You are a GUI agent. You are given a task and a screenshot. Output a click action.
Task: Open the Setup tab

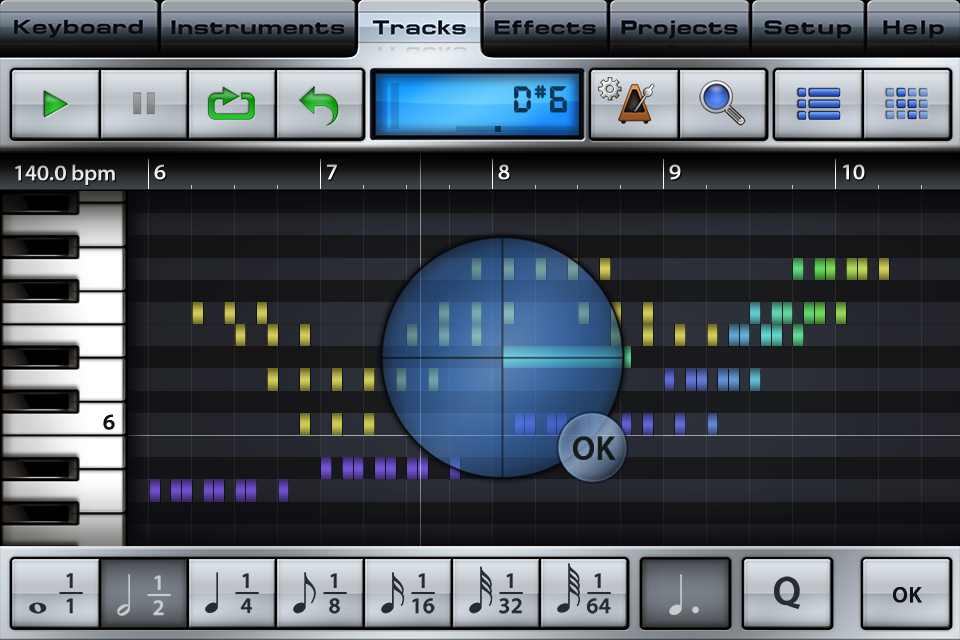(808, 28)
